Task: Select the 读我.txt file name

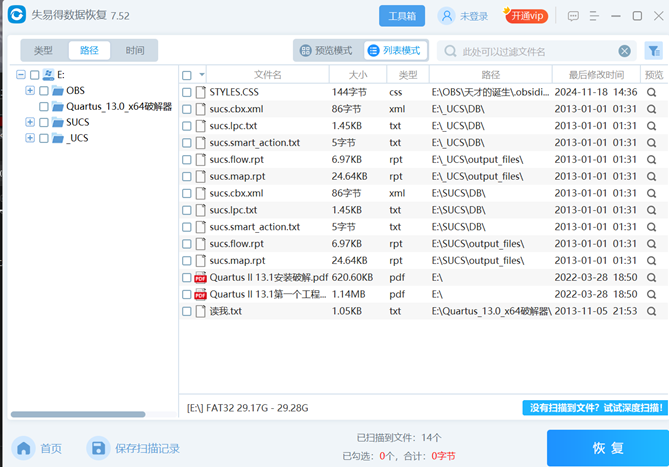Action: pyautogui.click(x=225, y=311)
